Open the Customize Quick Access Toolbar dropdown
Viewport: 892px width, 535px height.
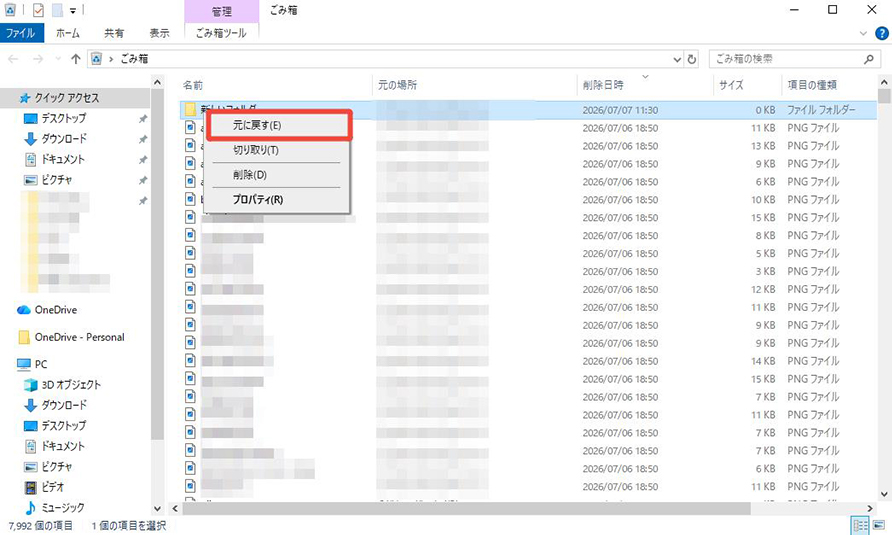(73, 10)
